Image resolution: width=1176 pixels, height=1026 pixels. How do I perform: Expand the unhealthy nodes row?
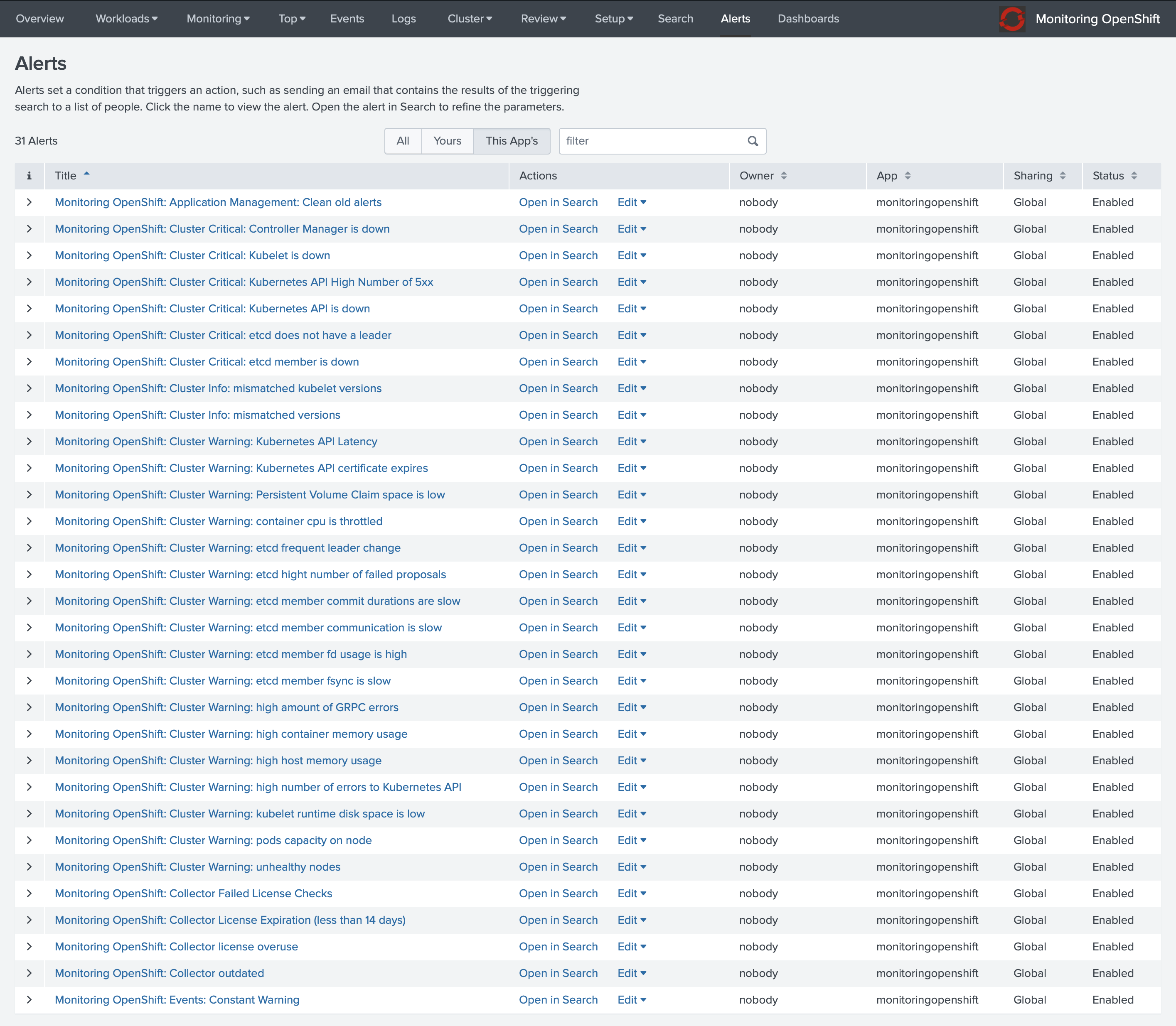(29, 867)
